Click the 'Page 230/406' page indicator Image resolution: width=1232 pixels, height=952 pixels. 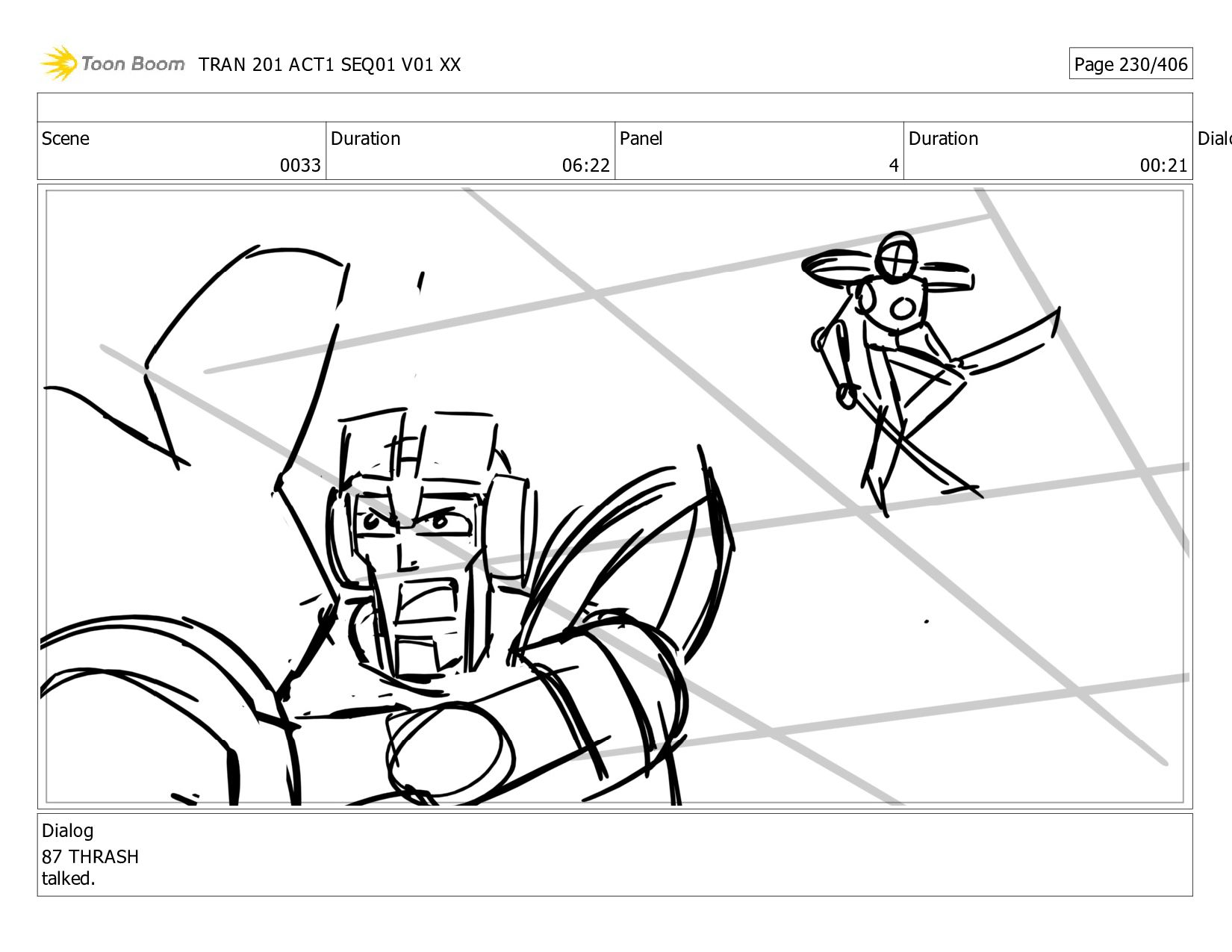tap(1130, 64)
